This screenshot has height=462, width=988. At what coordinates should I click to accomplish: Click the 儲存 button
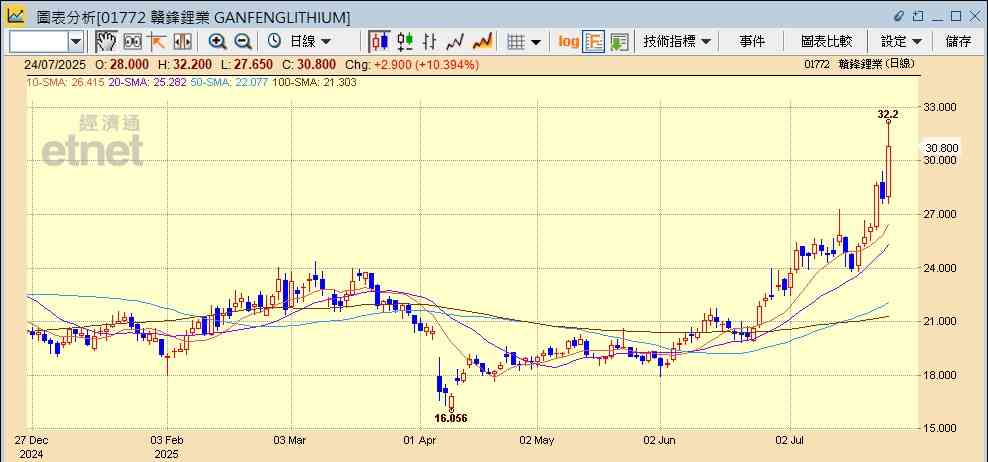958,42
